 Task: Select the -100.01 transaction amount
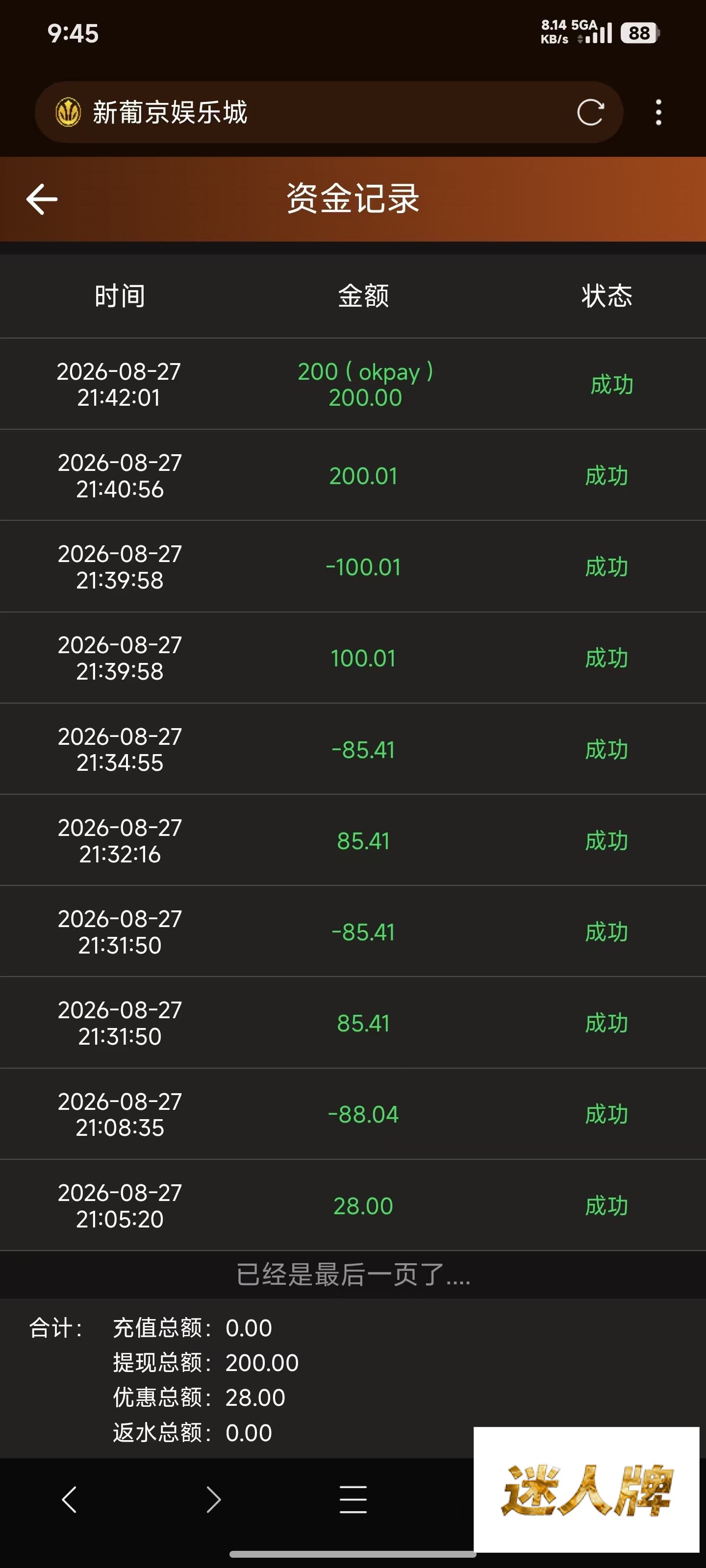364,567
